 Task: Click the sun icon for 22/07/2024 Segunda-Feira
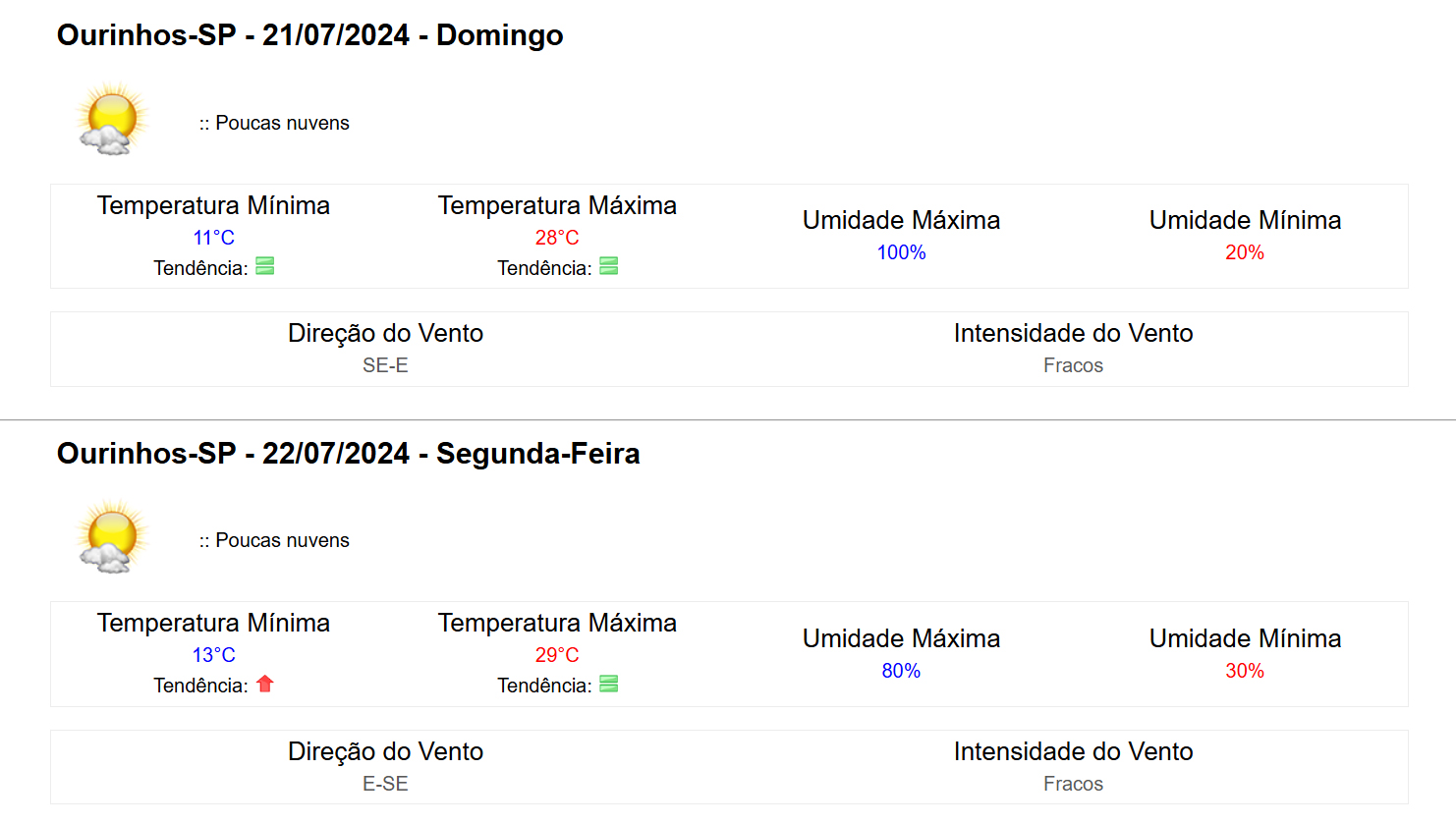pyautogui.click(x=112, y=537)
